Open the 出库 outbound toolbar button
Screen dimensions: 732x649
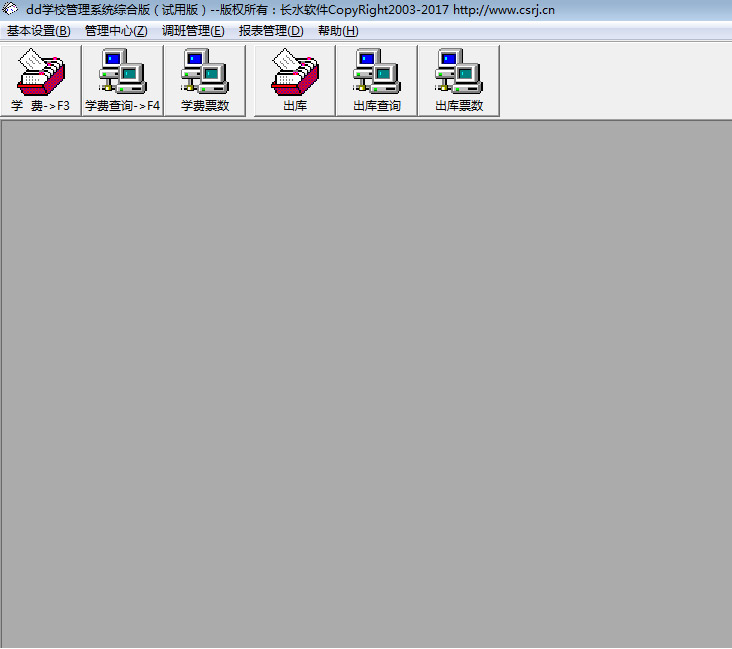(x=295, y=80)
